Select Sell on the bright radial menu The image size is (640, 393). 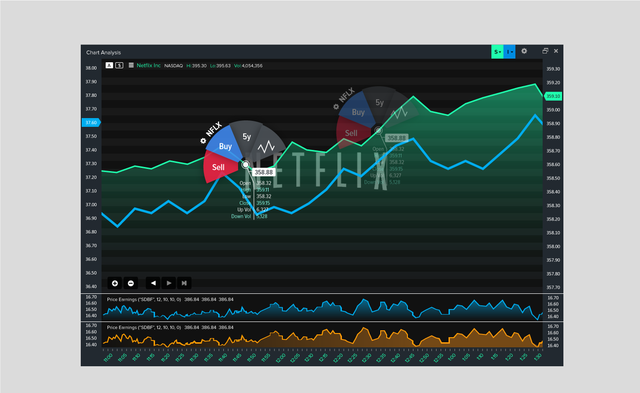[218, 167]
